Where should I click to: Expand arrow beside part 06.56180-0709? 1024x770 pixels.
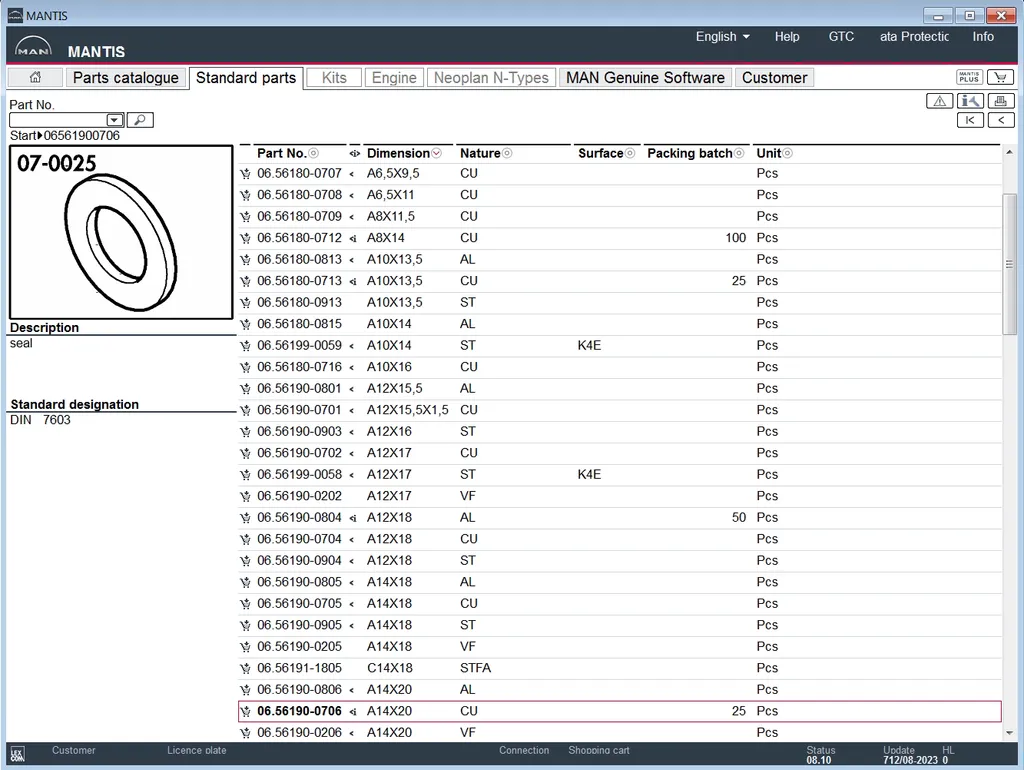(x=352, y=217)
